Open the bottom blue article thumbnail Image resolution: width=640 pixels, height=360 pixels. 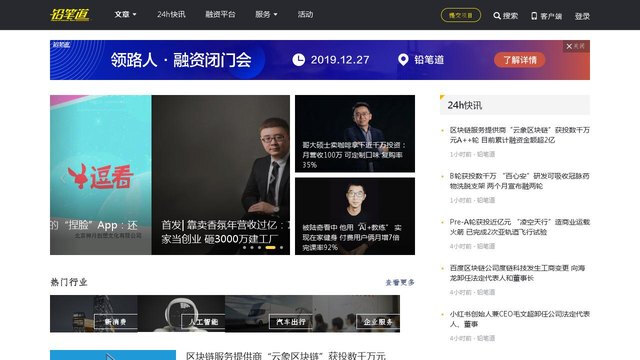(113, 355)
